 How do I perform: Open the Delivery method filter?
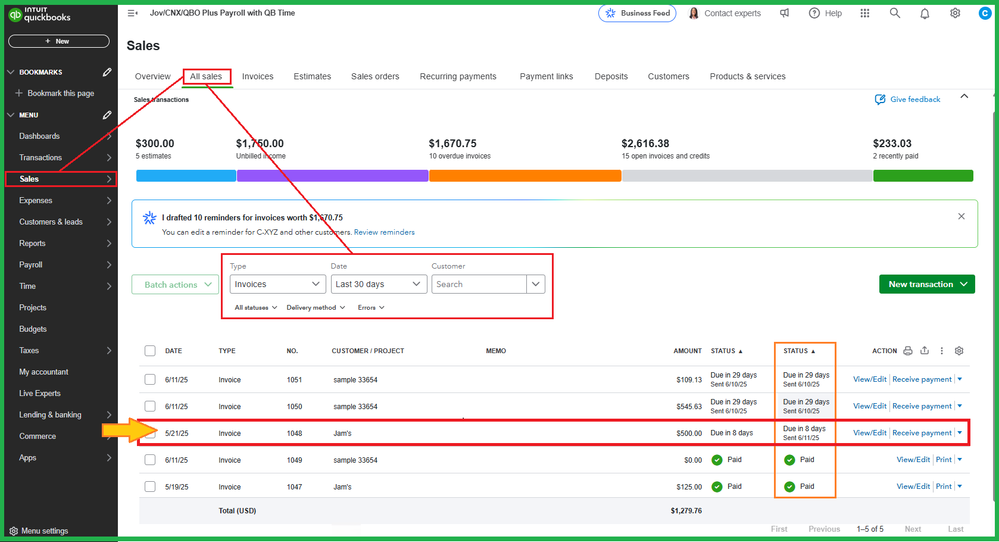click(x=315, y=308)
